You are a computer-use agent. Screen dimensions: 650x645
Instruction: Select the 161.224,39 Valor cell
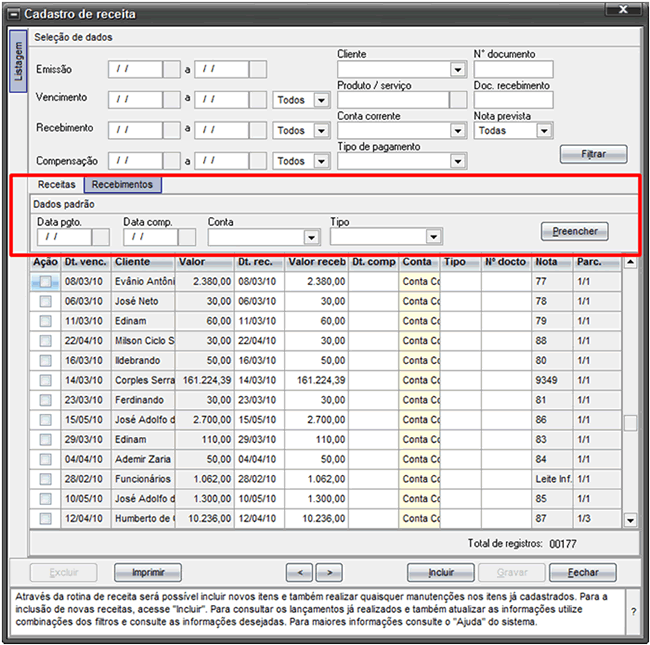pyautogui.click(x=205, y=381)
